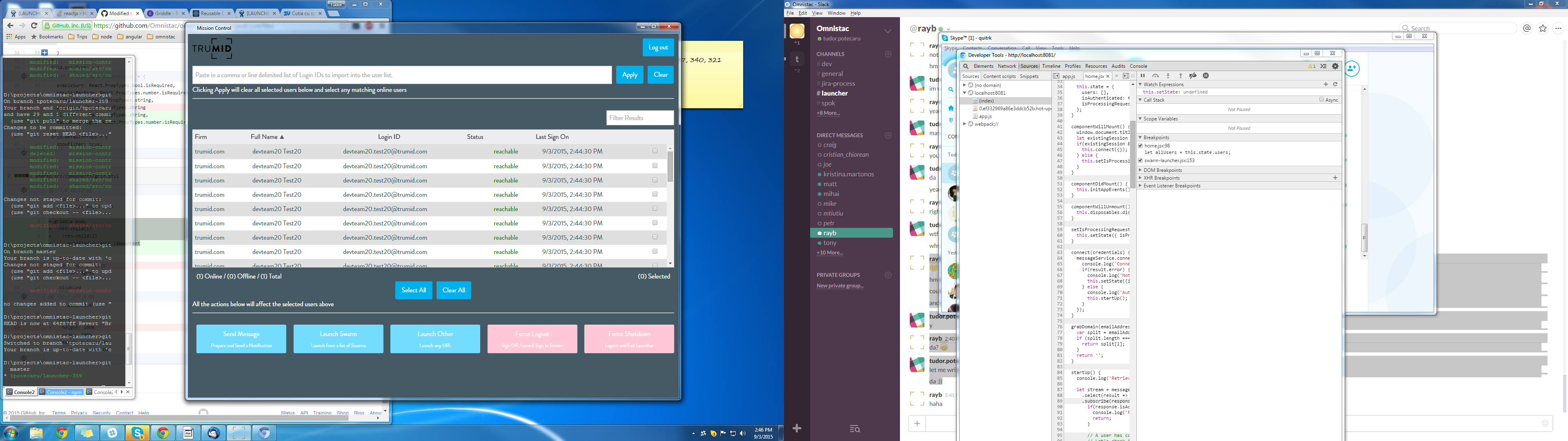Reload the GitHub page in Chrome
The image size is (1568, 441).
[x=34, y=26]
